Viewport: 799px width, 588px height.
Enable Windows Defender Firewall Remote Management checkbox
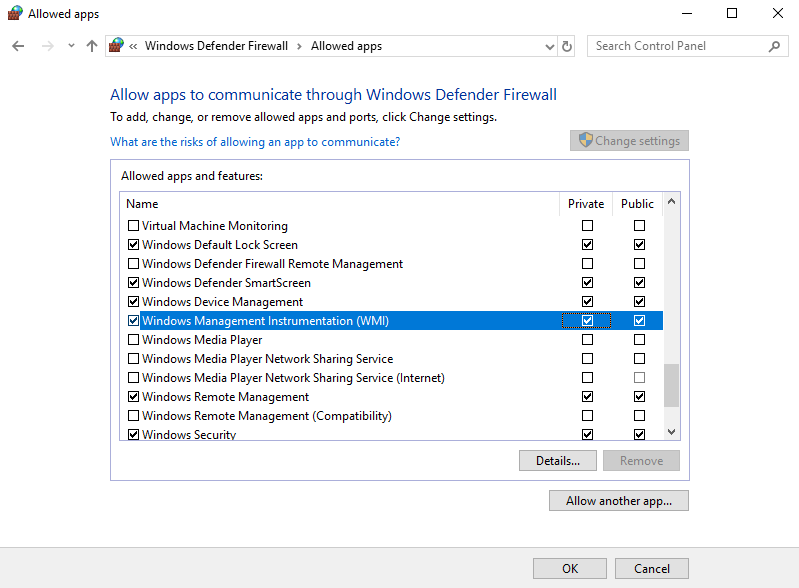[x=134, y=263]
